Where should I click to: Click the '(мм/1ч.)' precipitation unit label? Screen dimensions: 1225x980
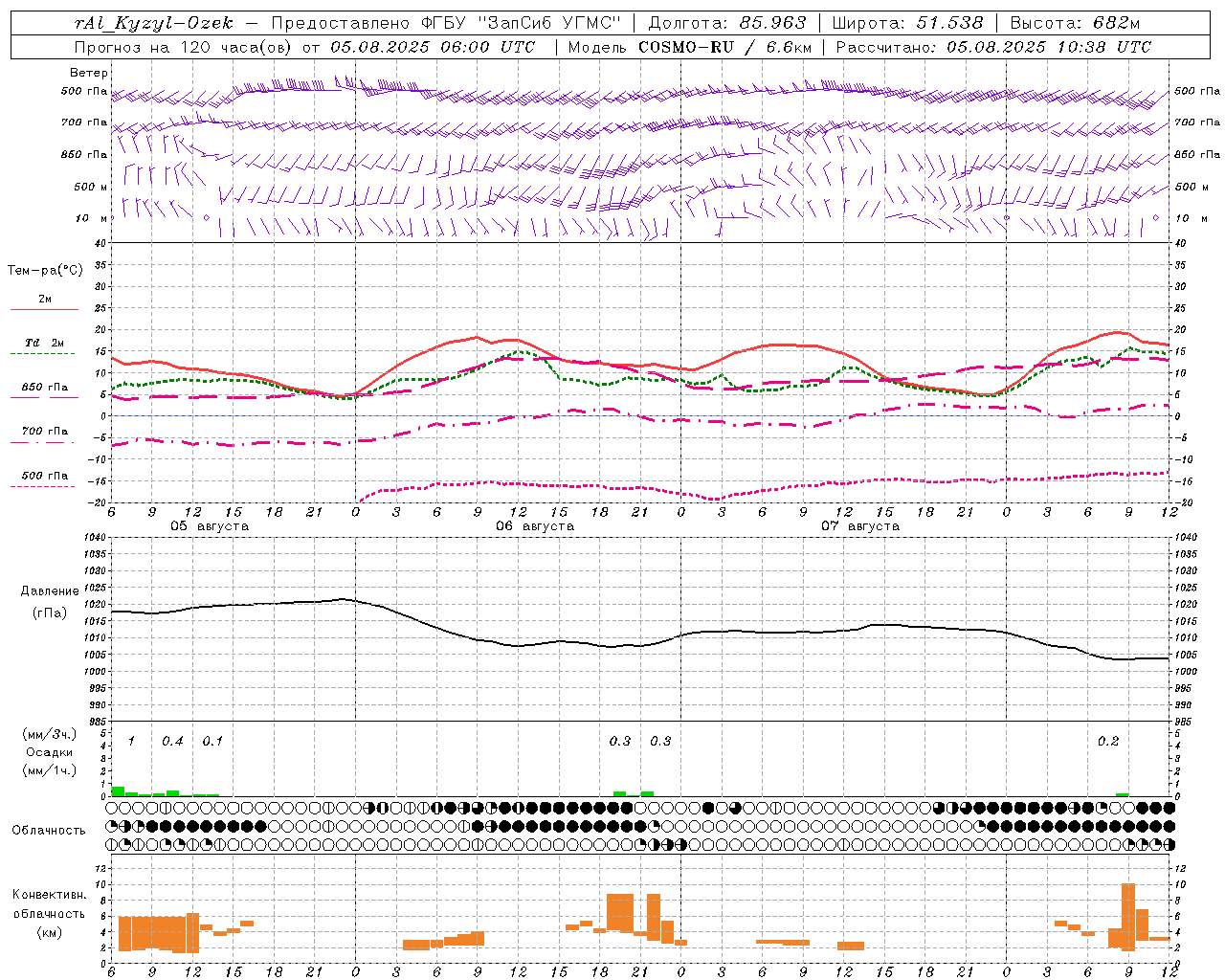(49, 770)
